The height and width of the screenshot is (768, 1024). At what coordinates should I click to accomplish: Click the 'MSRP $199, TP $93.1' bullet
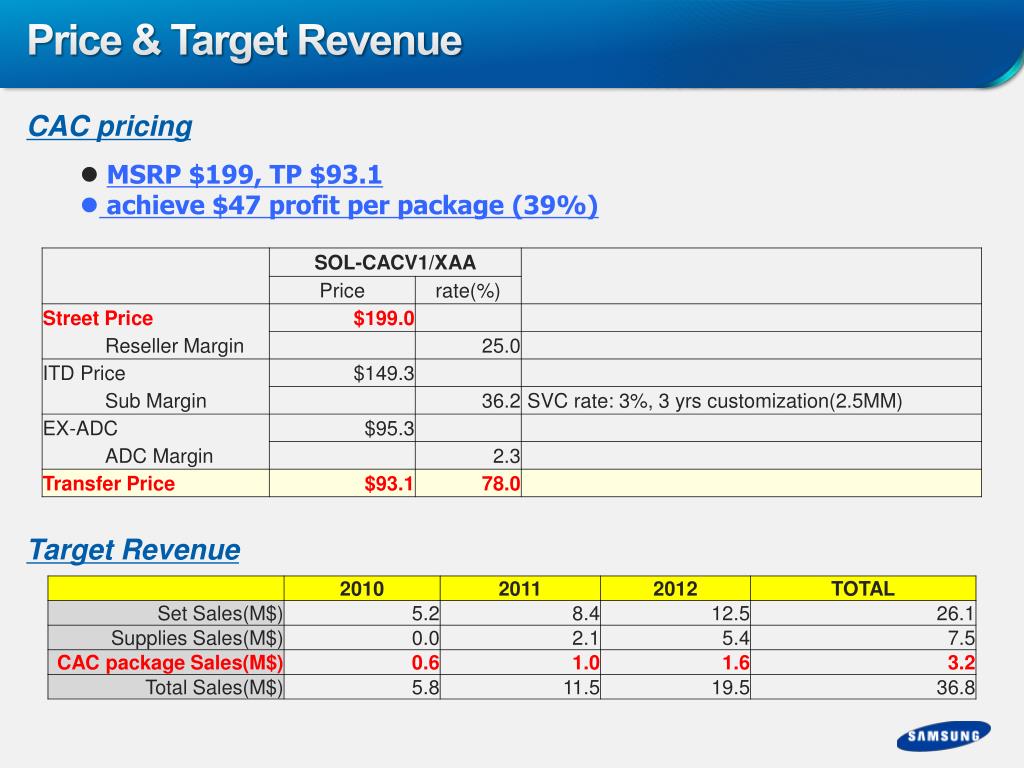(244, 174)
